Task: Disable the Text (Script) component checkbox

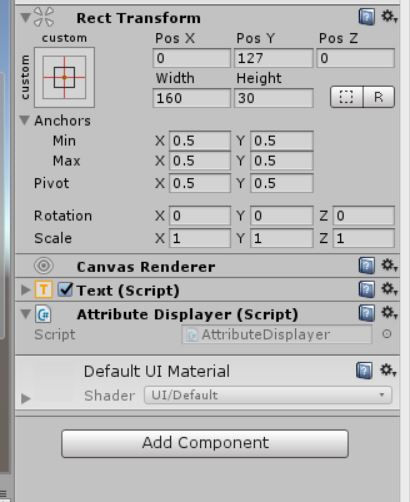Action: point(65,289)
